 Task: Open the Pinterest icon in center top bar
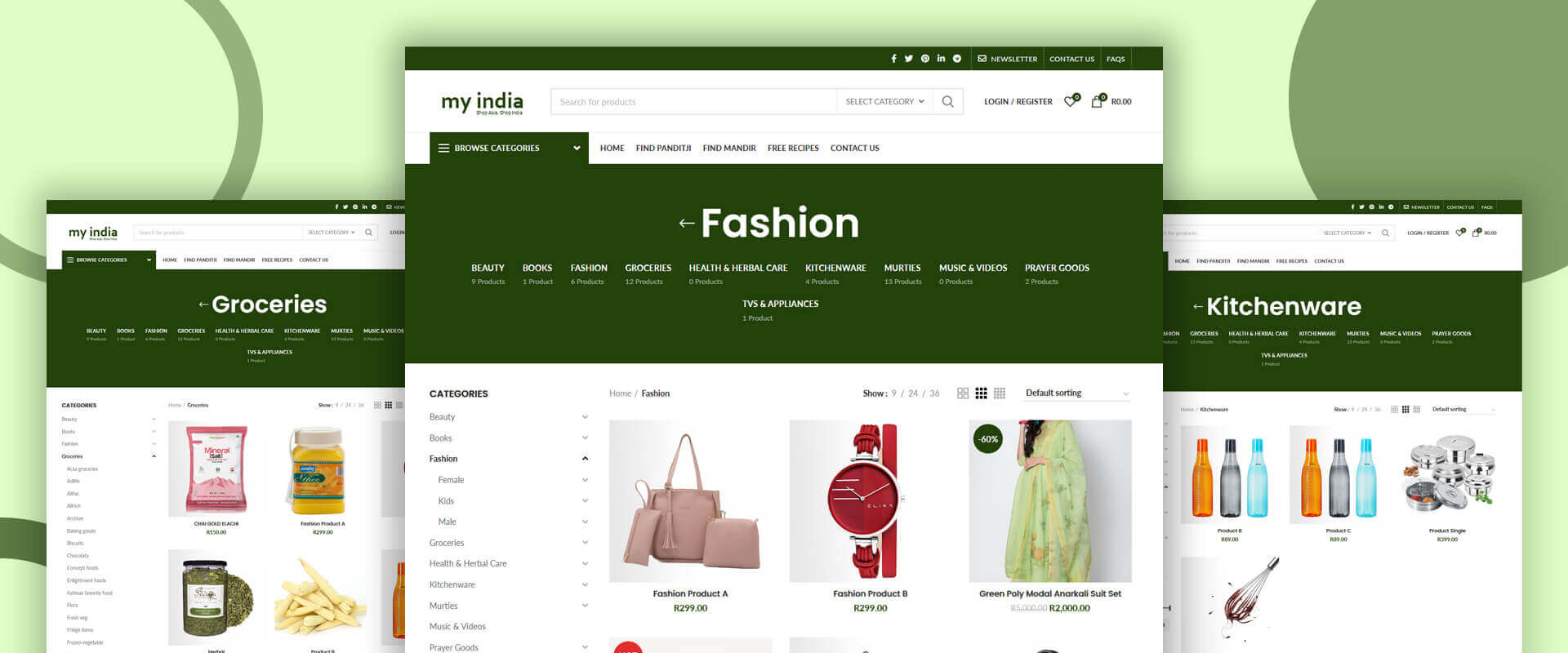[925, 59]
